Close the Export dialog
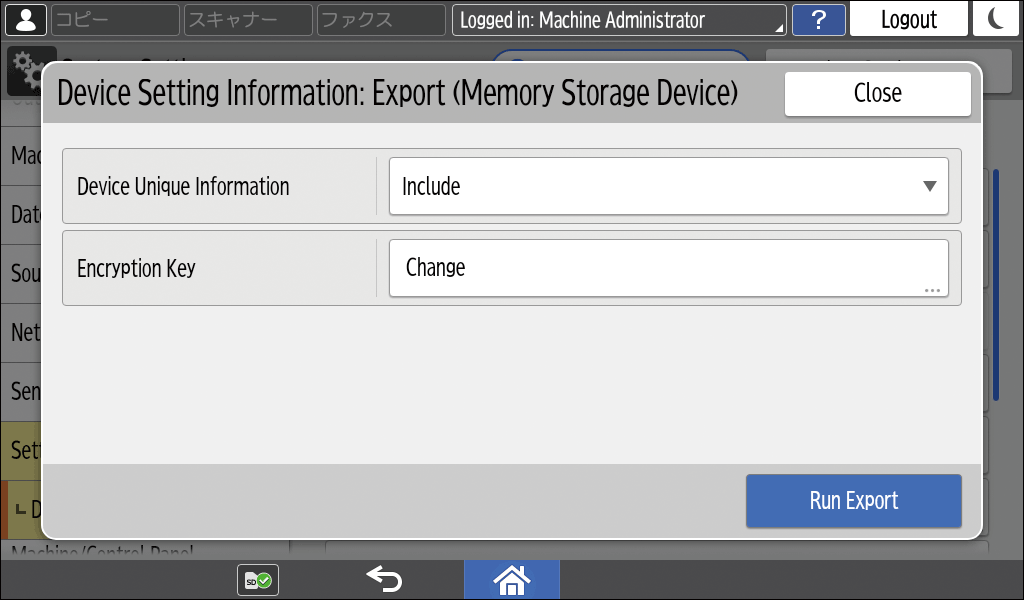 click(877, 93)
